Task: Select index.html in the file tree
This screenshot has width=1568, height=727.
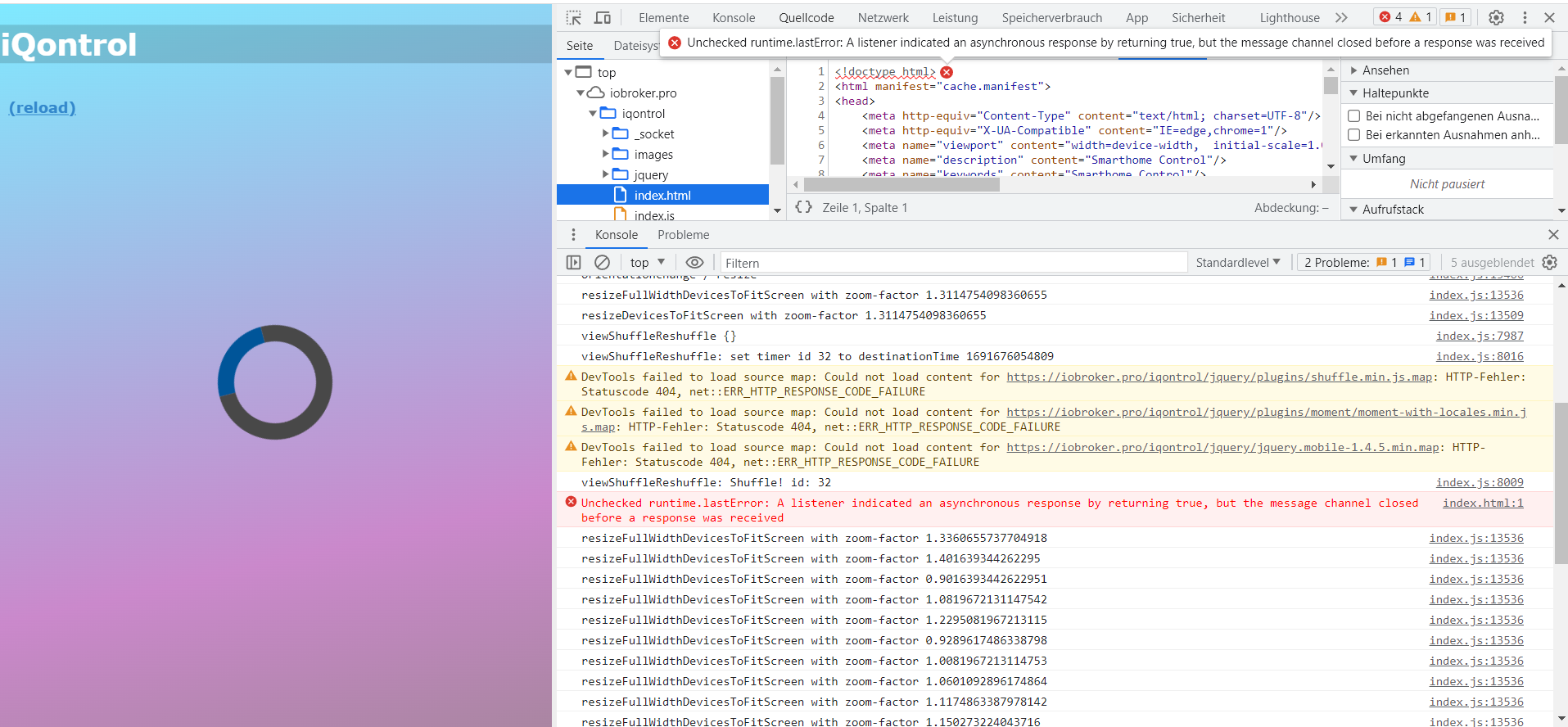Action: tap(662, 195)
